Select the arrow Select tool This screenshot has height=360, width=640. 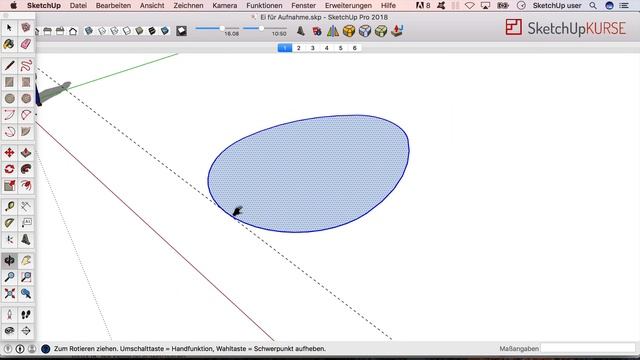point(9,28)
